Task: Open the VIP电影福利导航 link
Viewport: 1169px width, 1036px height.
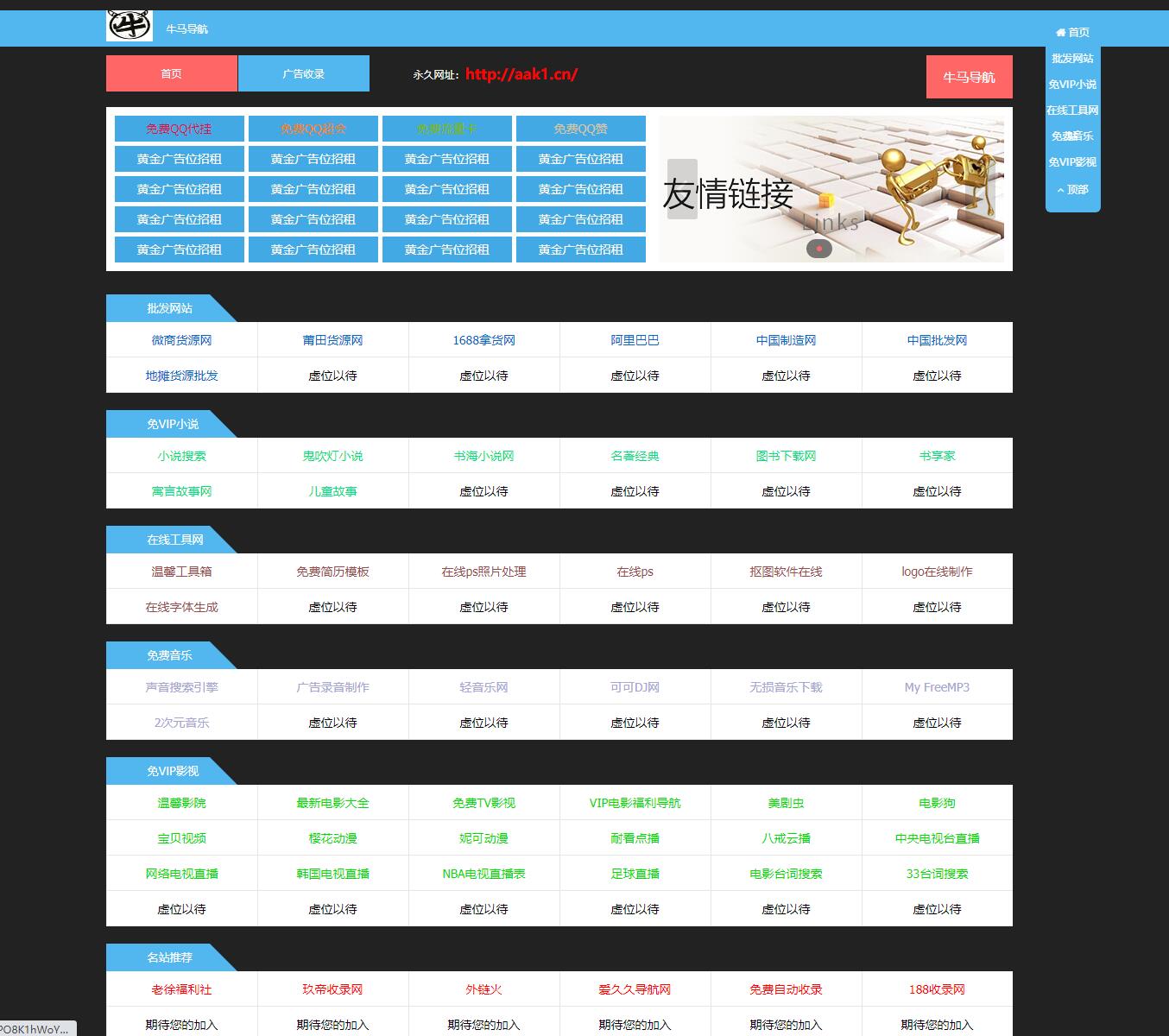Action: 635,803
